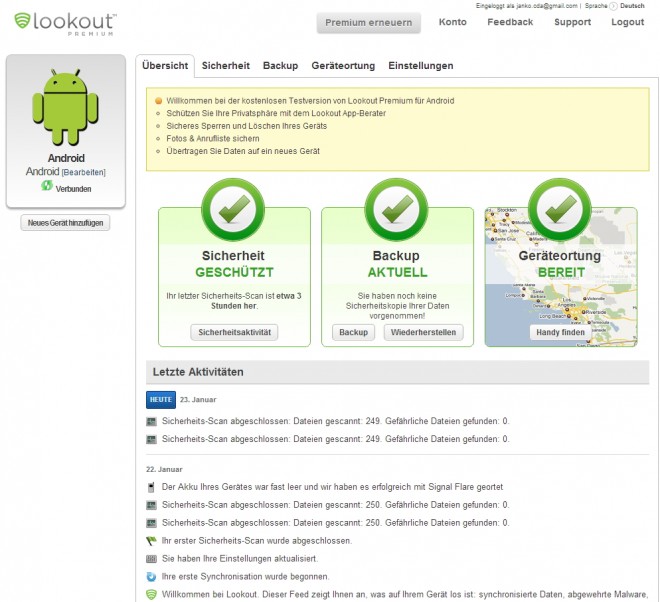This screenshot has height=602, width=660.
Task: Click 'Fotos & Anrufliste sichern' line
Action: [213, 139]
